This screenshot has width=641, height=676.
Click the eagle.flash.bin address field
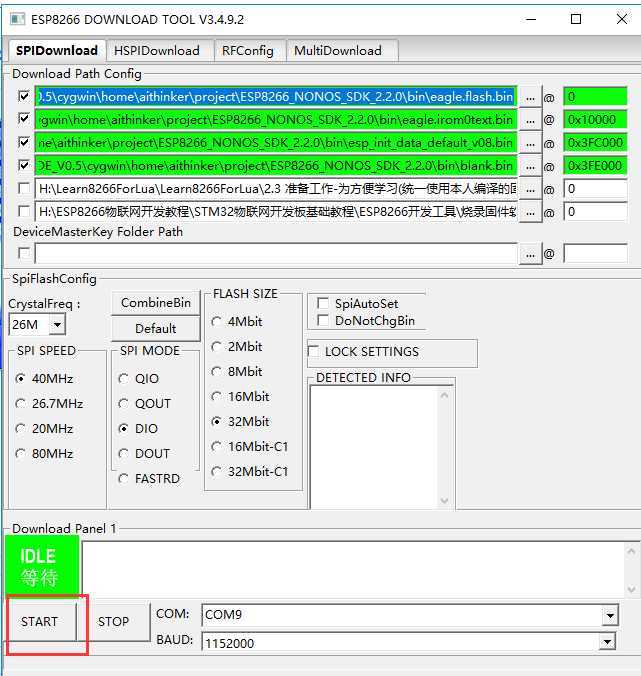click(x=595, y=97)
